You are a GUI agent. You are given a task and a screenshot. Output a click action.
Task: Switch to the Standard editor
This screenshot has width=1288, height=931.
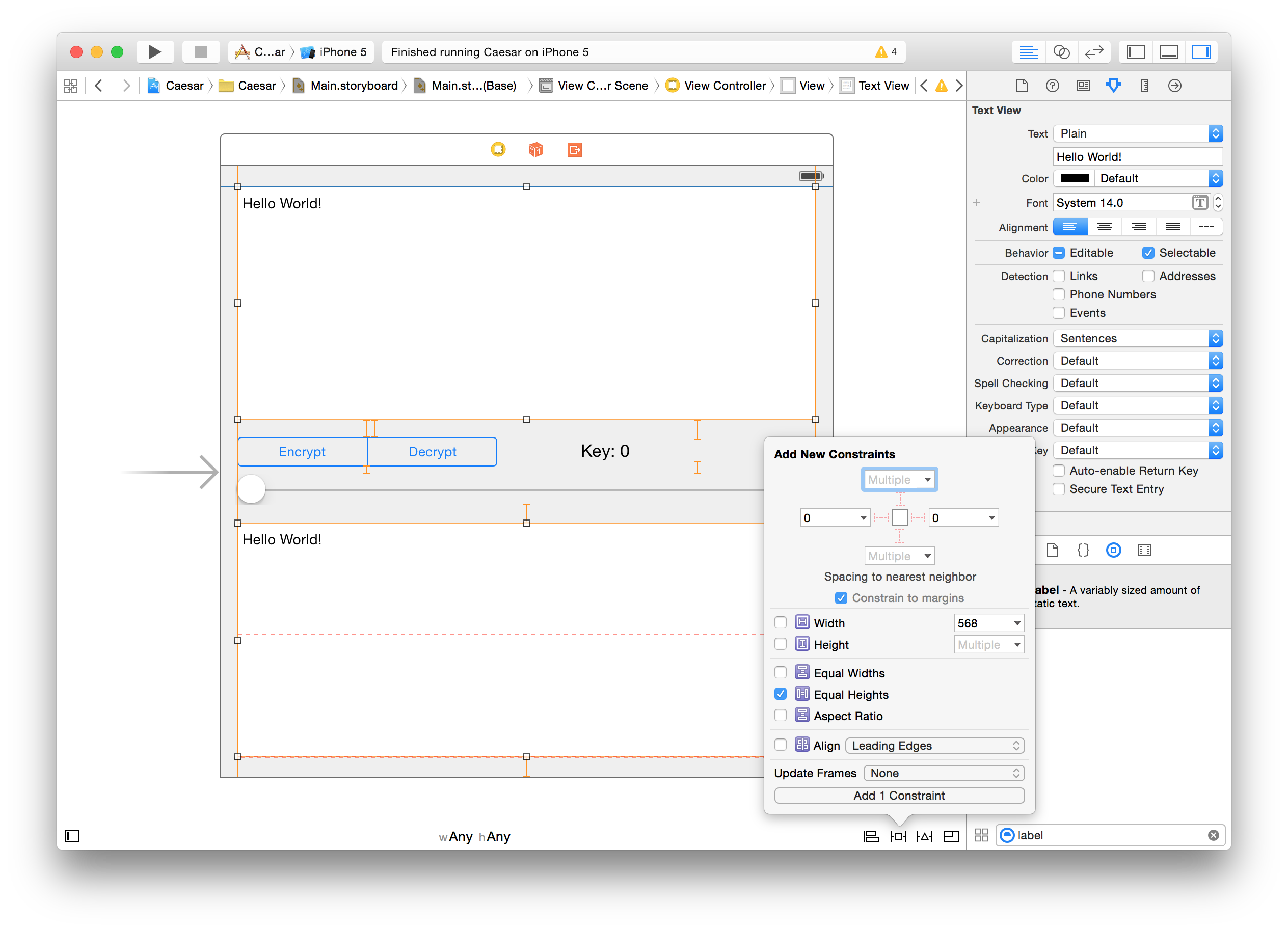pos(1029,52)
